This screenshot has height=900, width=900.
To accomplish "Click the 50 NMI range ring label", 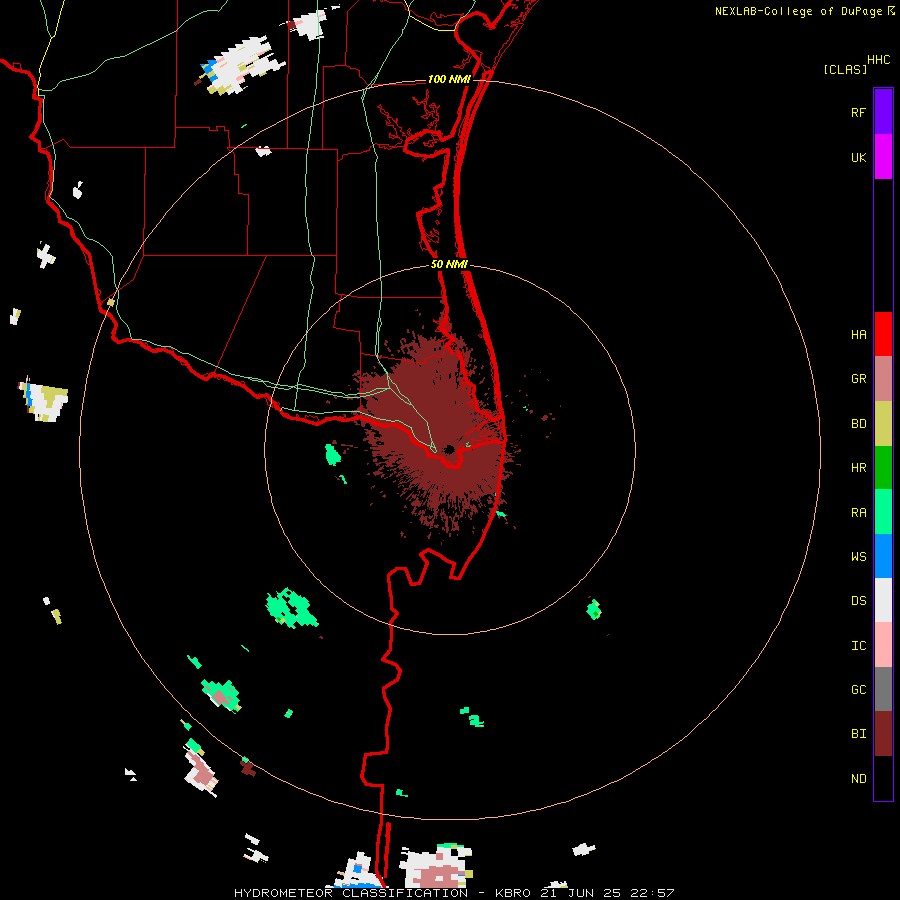I will click(x=449, y=264).
